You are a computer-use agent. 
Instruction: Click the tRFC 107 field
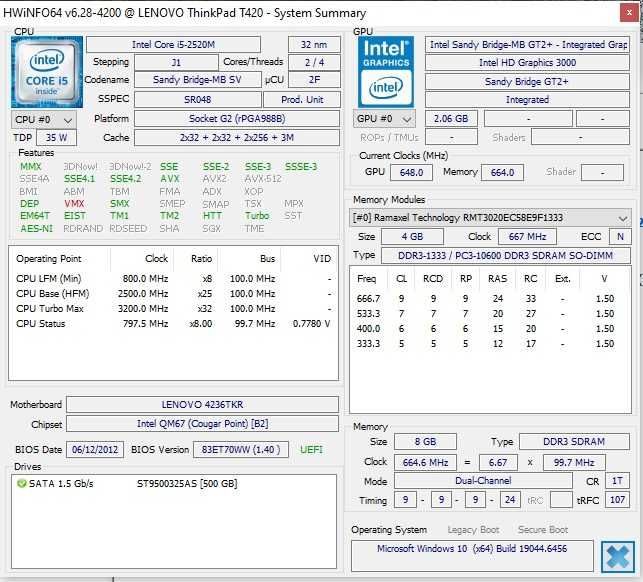[x=617, y=500]
